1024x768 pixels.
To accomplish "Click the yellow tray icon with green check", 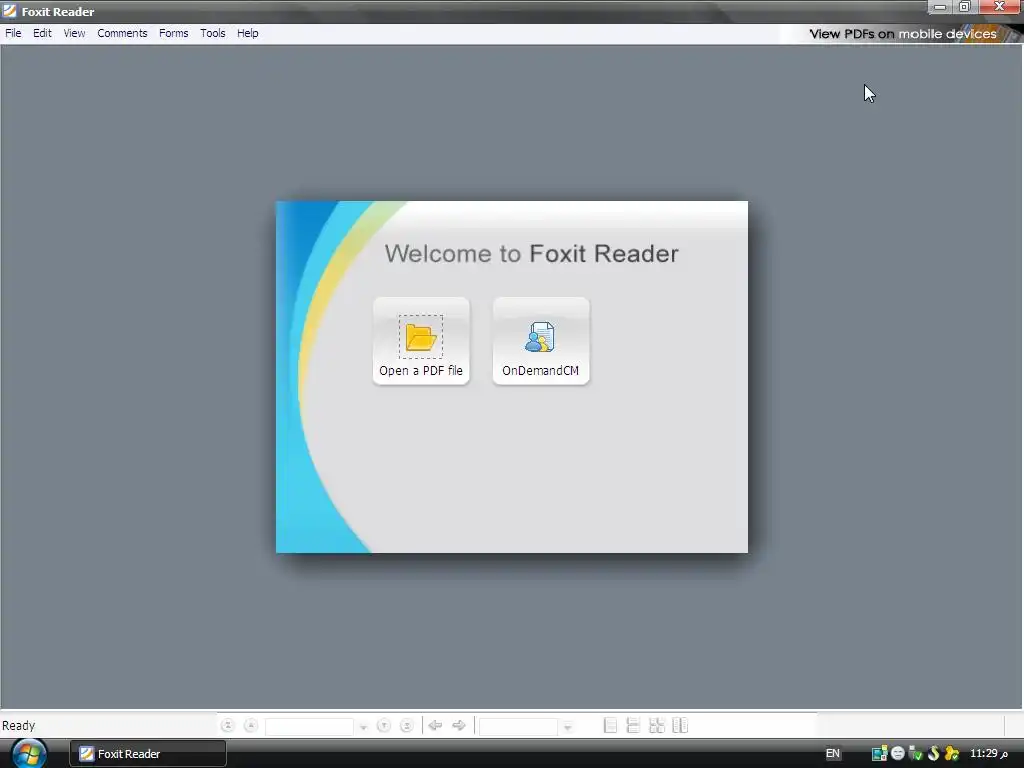I will [x=952, y=754].
